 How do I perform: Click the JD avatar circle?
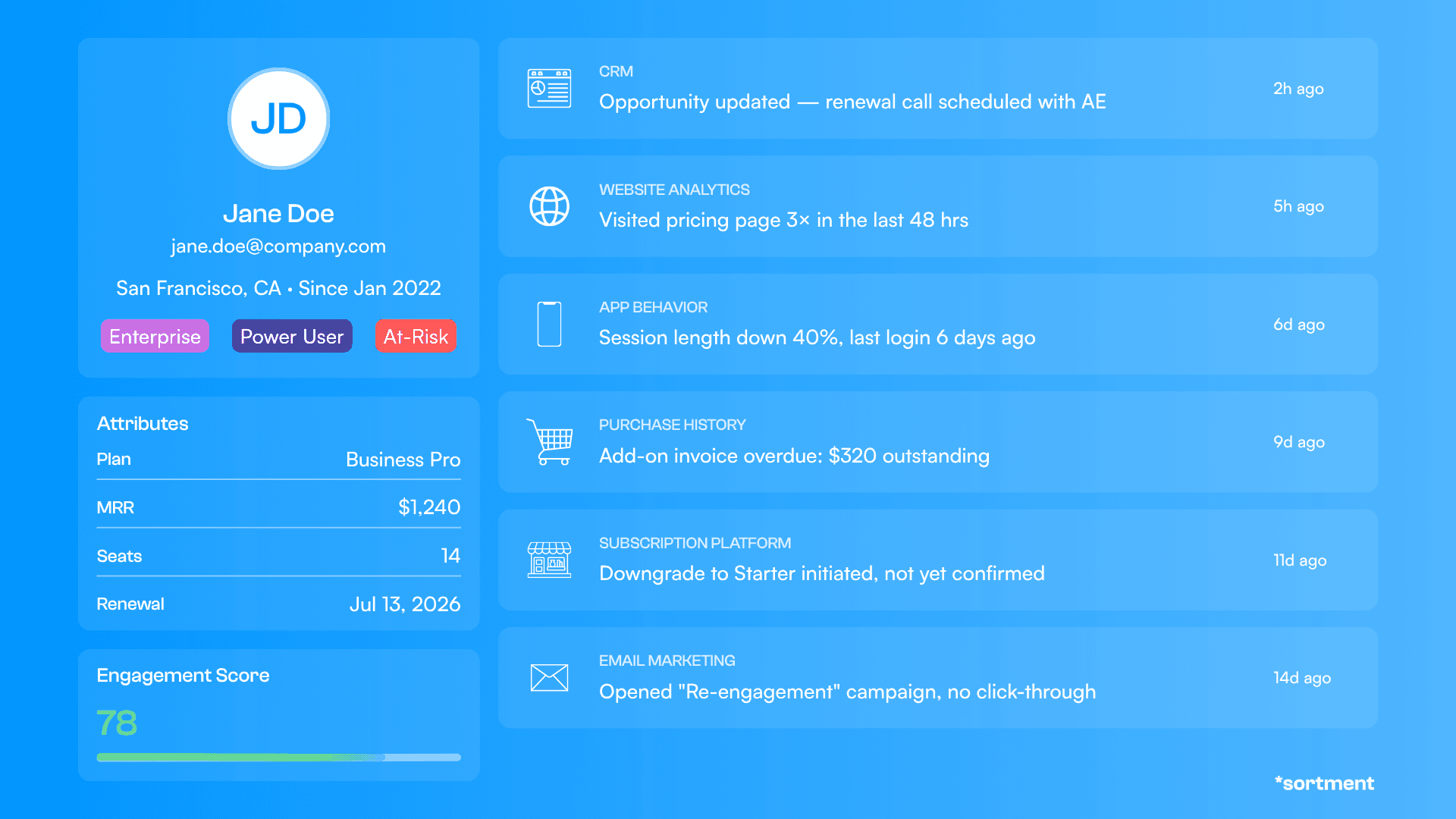pos(278,118)
